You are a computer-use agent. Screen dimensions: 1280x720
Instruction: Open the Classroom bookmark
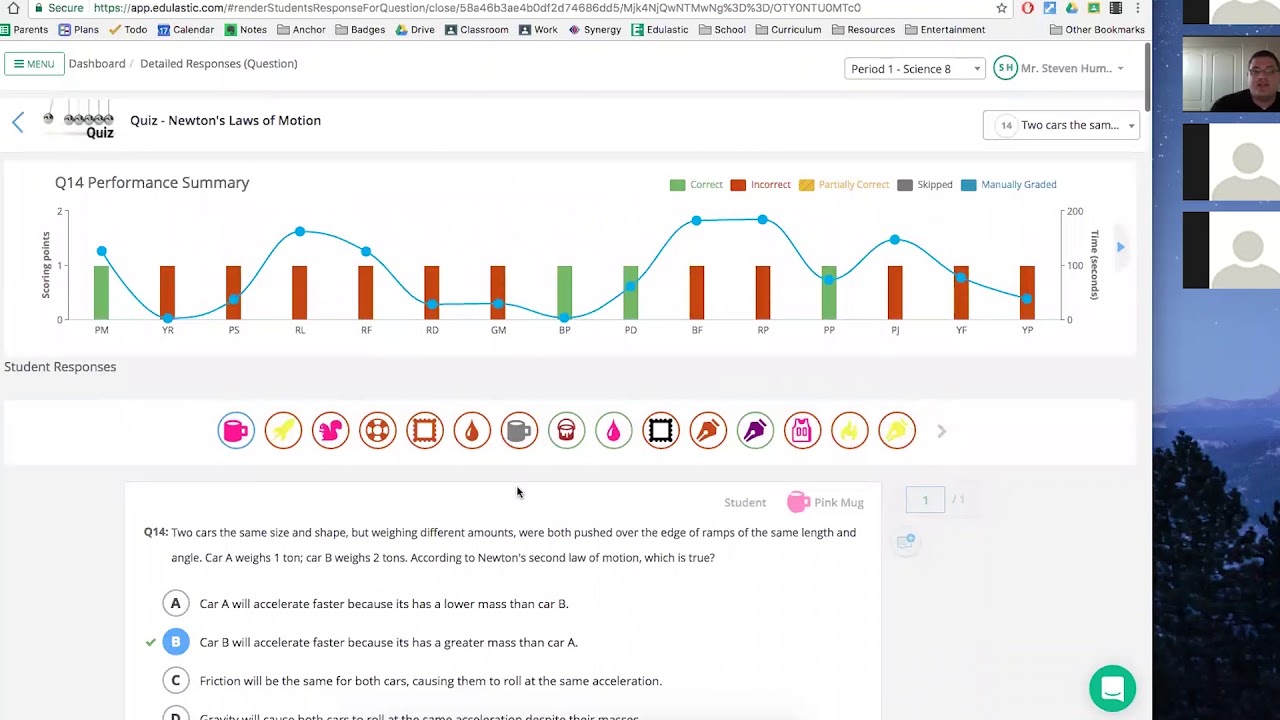(x=477, y=30)
